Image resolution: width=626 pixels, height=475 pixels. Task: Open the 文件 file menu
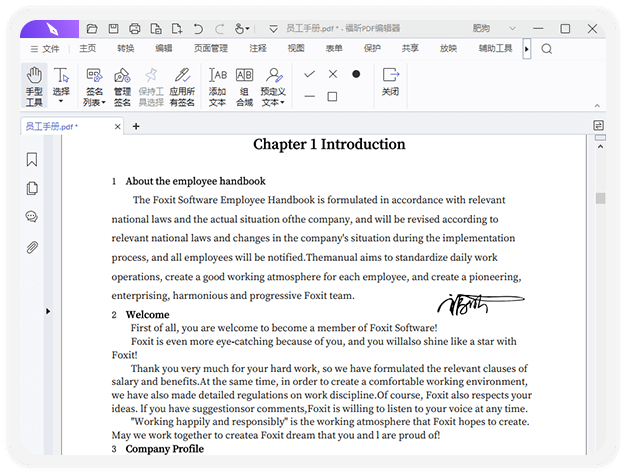pyautogui.click(x=45, y=49)
